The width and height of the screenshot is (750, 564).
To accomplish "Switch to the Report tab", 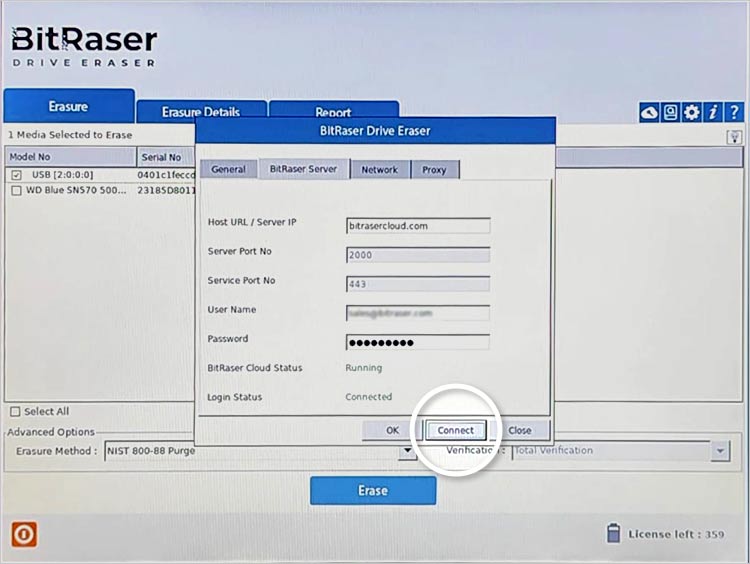I will coord(333,111).
